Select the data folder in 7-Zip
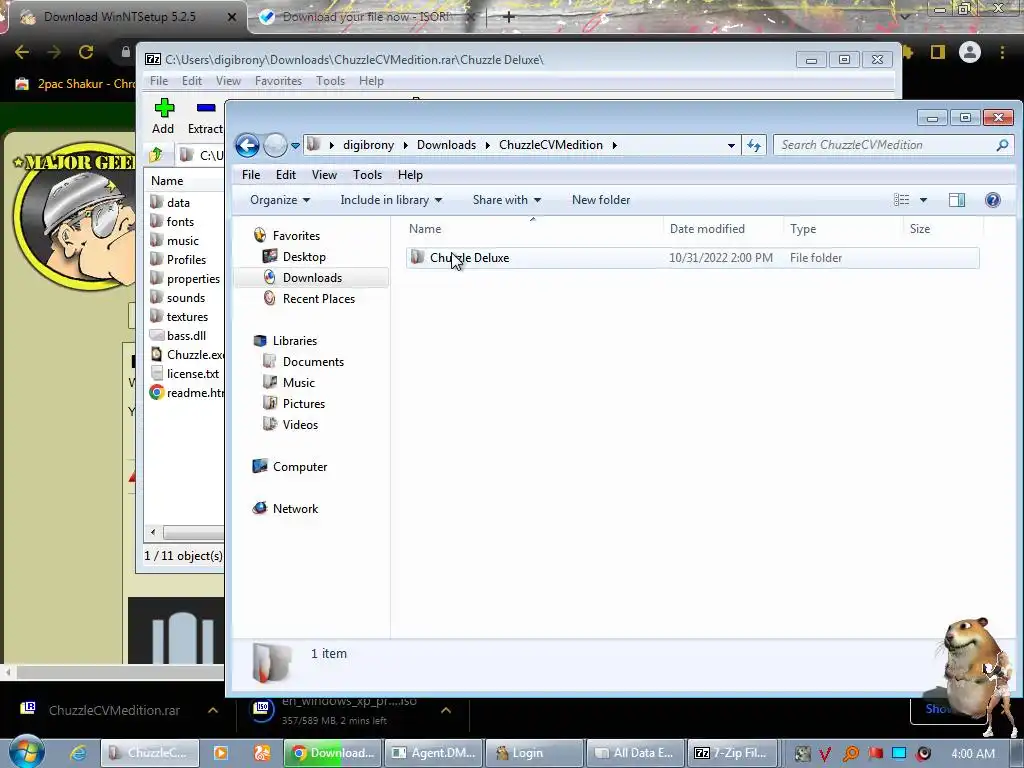The width and height of the screenshot is (1024, 768). coord(178,202)
